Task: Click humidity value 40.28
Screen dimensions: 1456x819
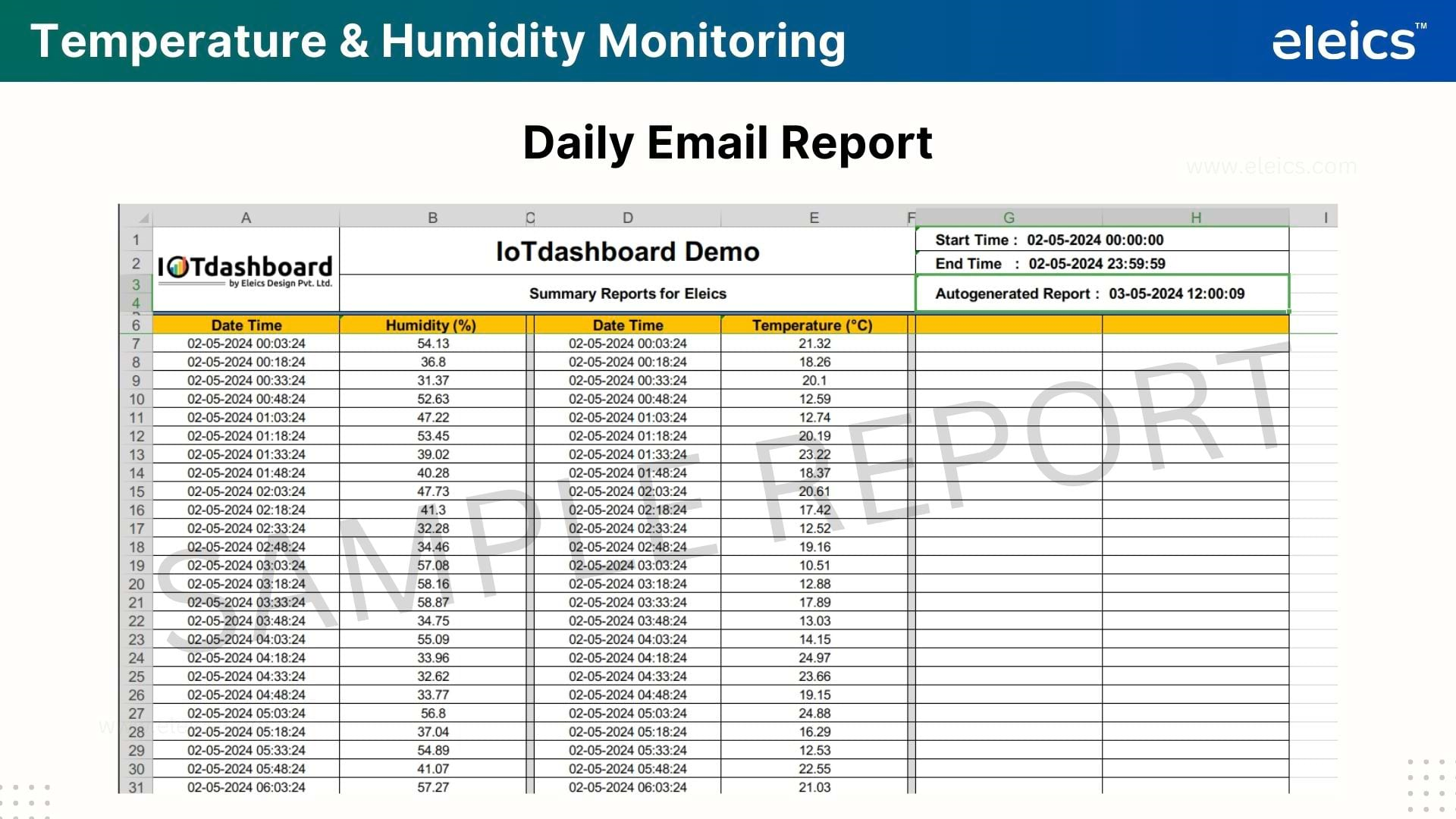Action: click(x=433, y=472)
